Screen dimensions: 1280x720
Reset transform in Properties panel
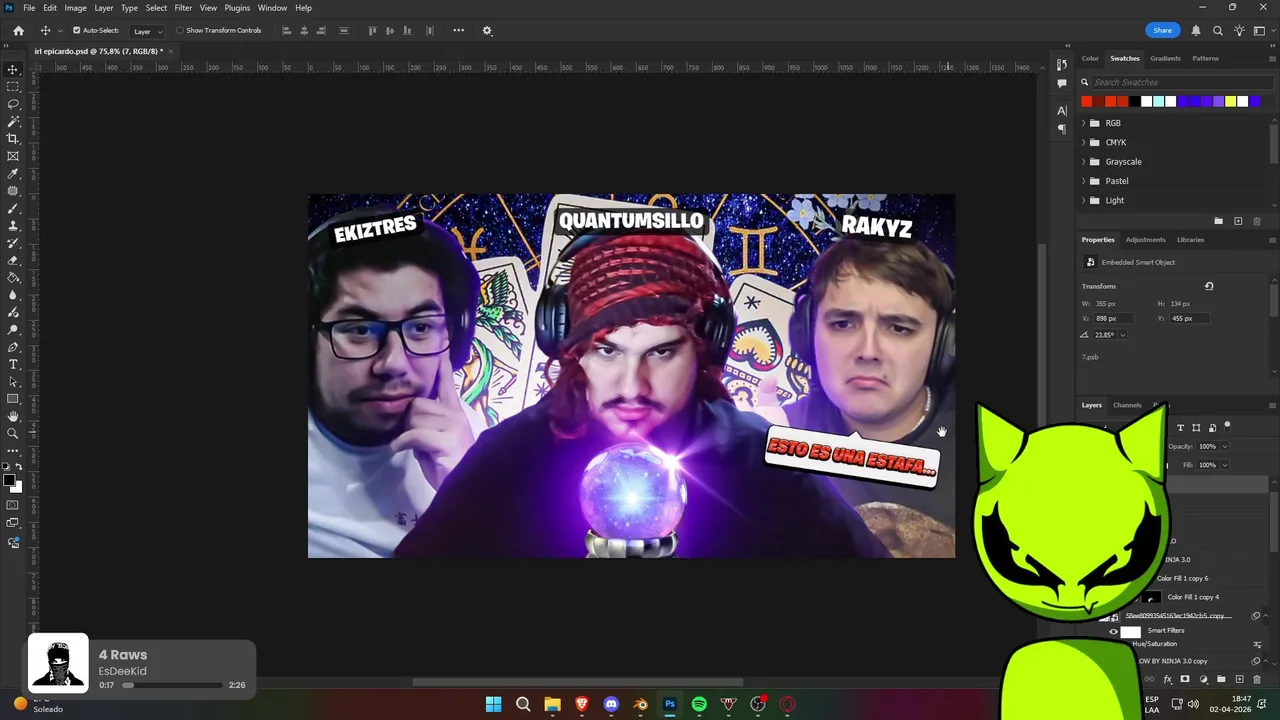click(x=1209, y=286)
